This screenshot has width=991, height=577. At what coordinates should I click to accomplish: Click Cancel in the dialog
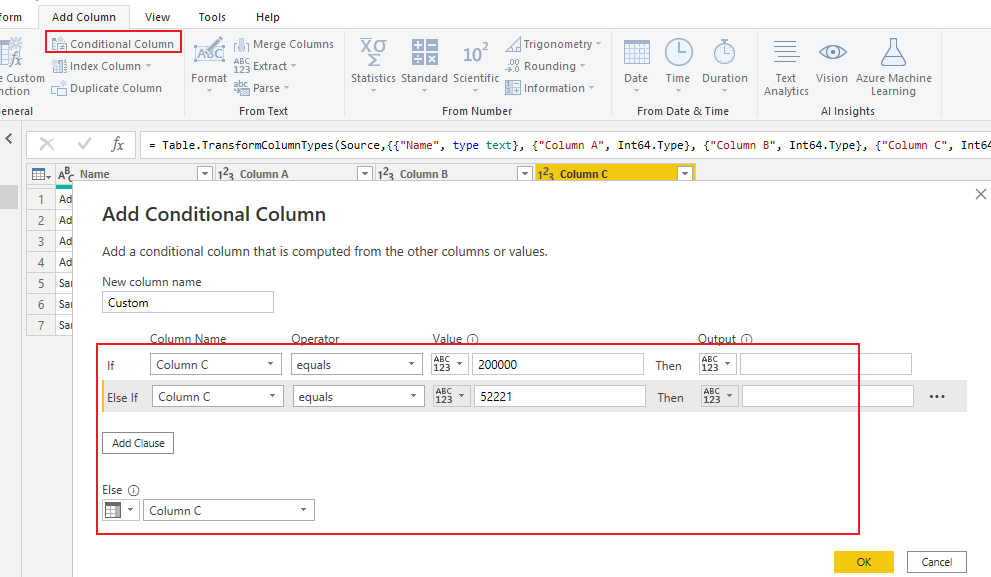pyautogui.click(x=936, y=562)
